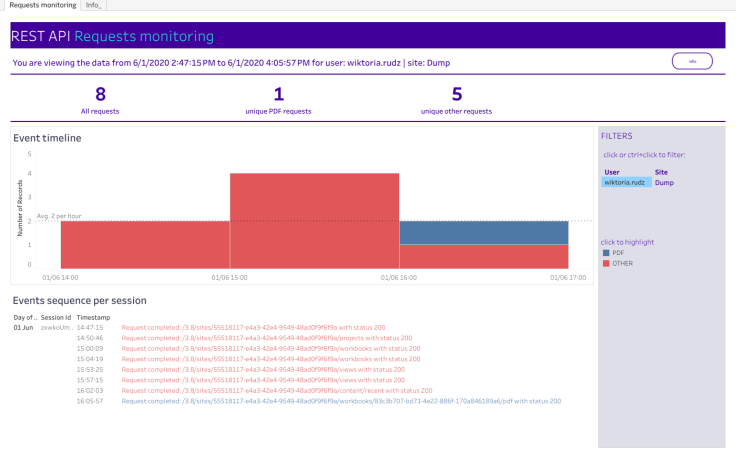Image resolution: width=736 pixels, height=454 pixels.
Task: Select the Requests monitoring tab
Action: 40,5
